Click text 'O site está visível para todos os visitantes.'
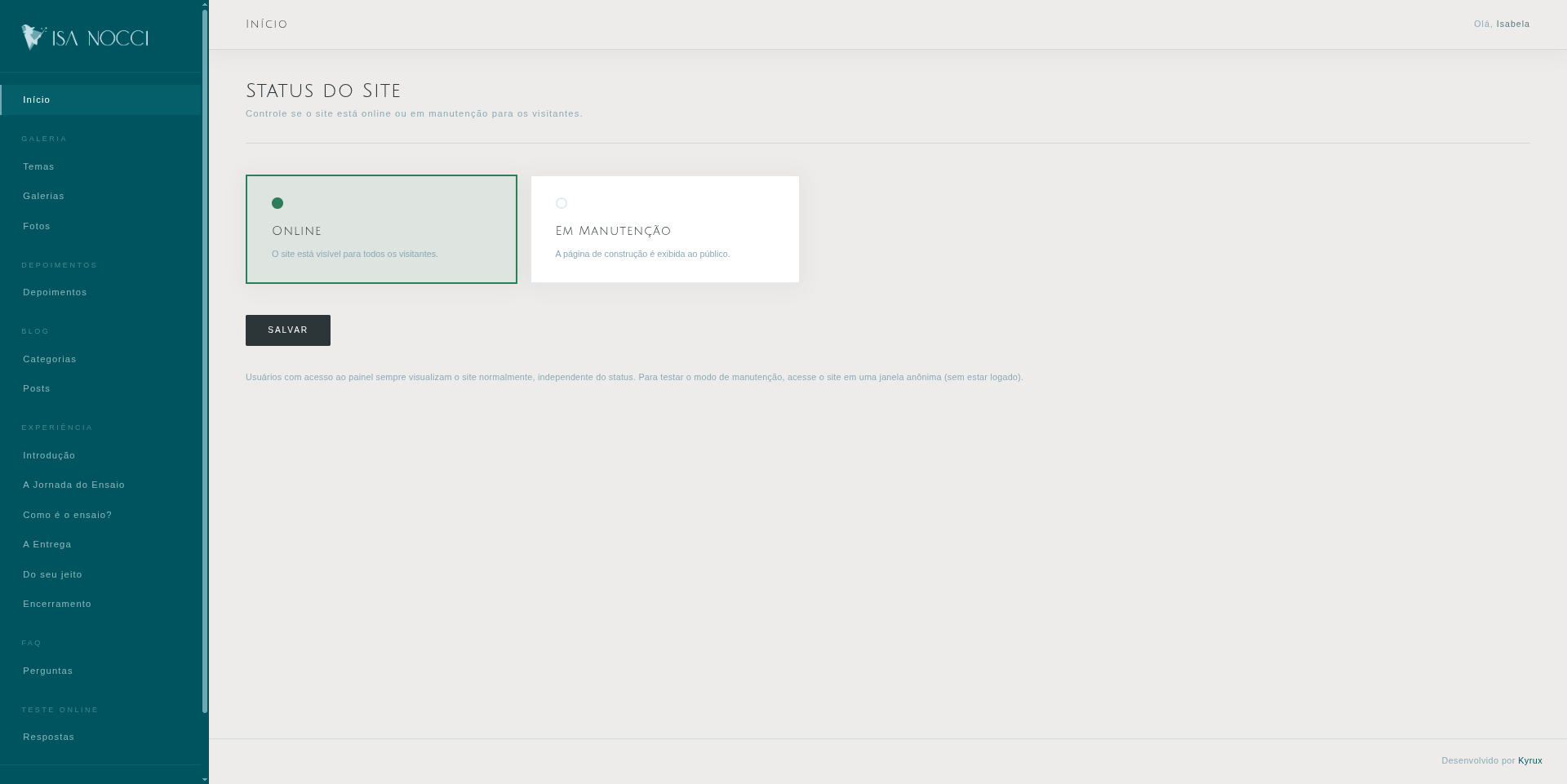This screenshot has width=1567, height=784. 355,254
